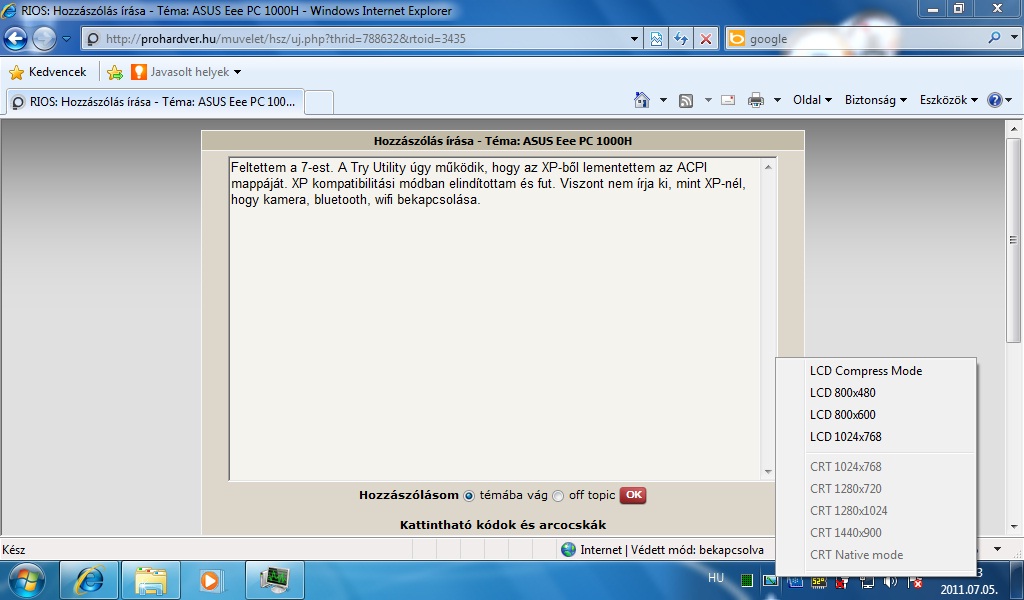Open the Windows Start orb
Image resolution: width=1024 pixels, height=600 pixels.
click(x=27, y=580)
